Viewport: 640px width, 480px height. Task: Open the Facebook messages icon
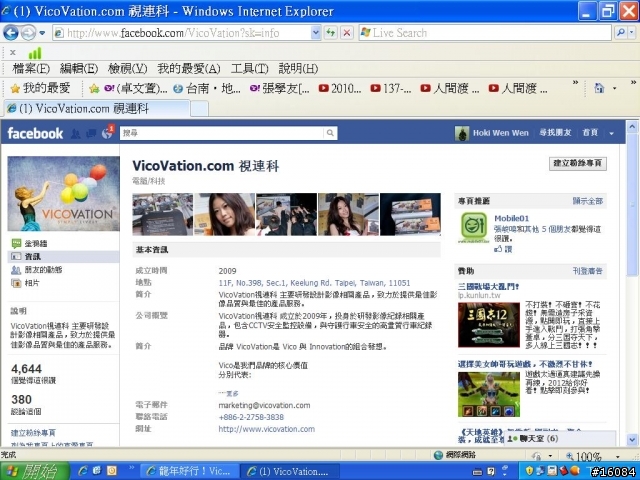coord(91,133)
